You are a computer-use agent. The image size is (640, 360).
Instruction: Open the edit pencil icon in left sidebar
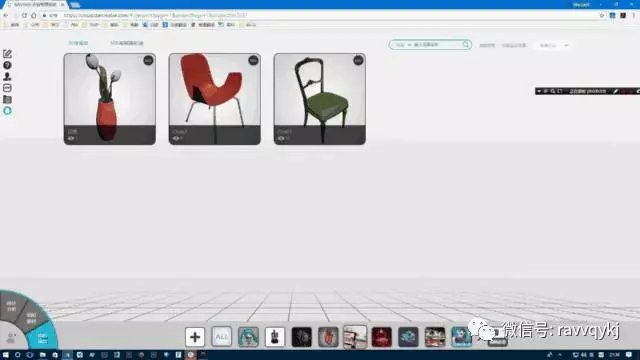coord(7,54)
